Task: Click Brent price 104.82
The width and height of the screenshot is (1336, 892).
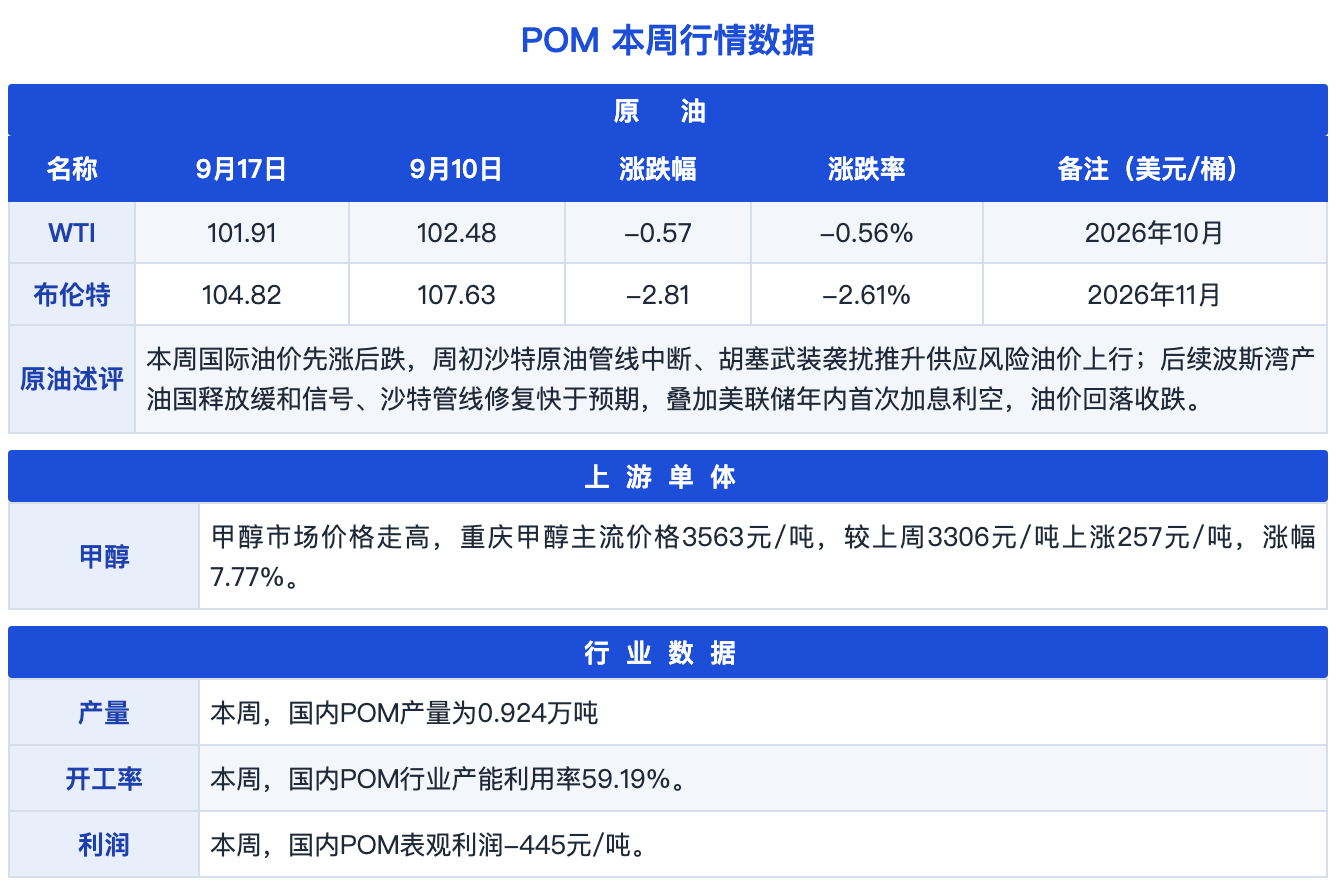Action: click(x=241, y=295)
